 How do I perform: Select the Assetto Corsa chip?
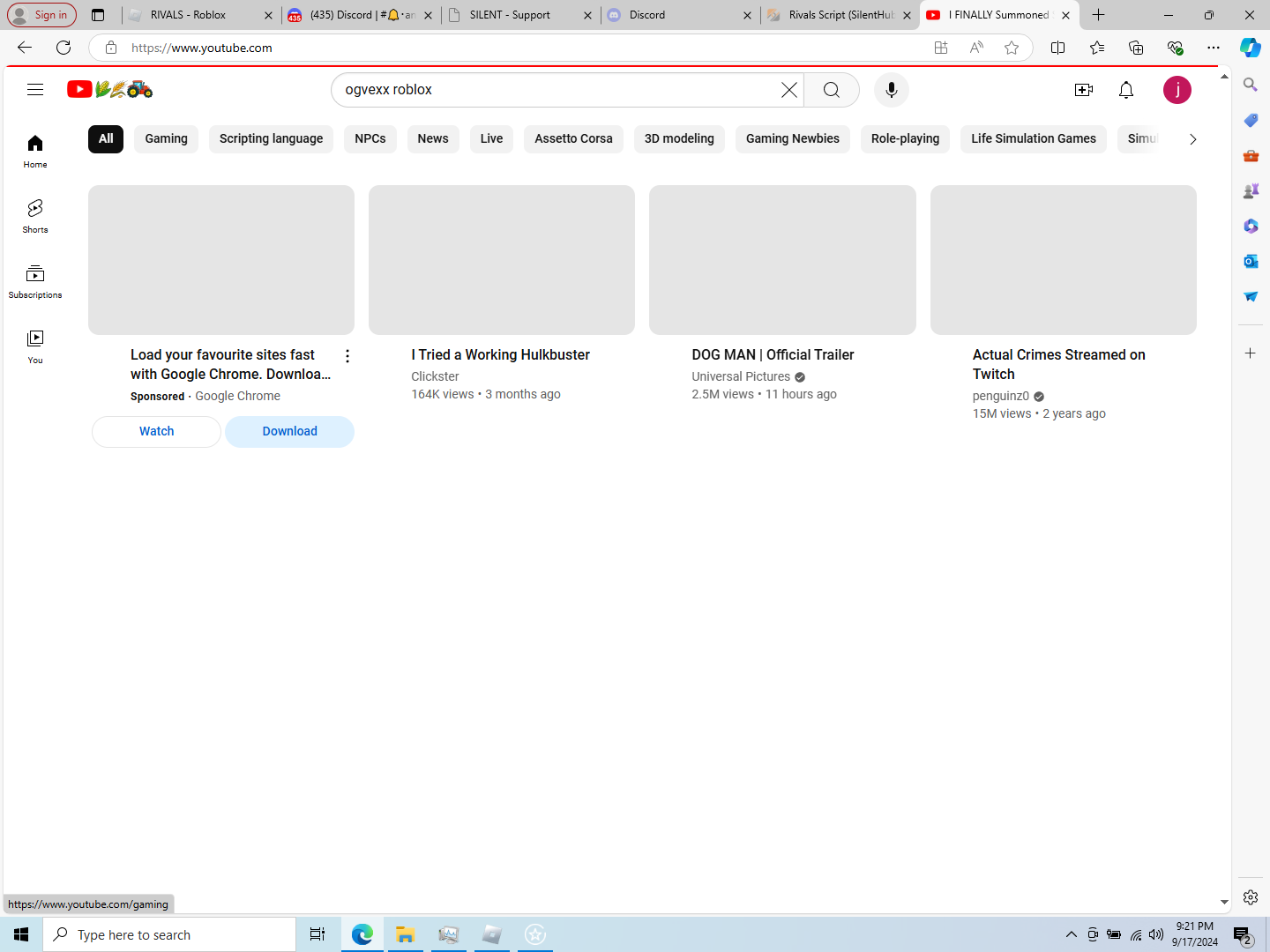click(573, 138)
